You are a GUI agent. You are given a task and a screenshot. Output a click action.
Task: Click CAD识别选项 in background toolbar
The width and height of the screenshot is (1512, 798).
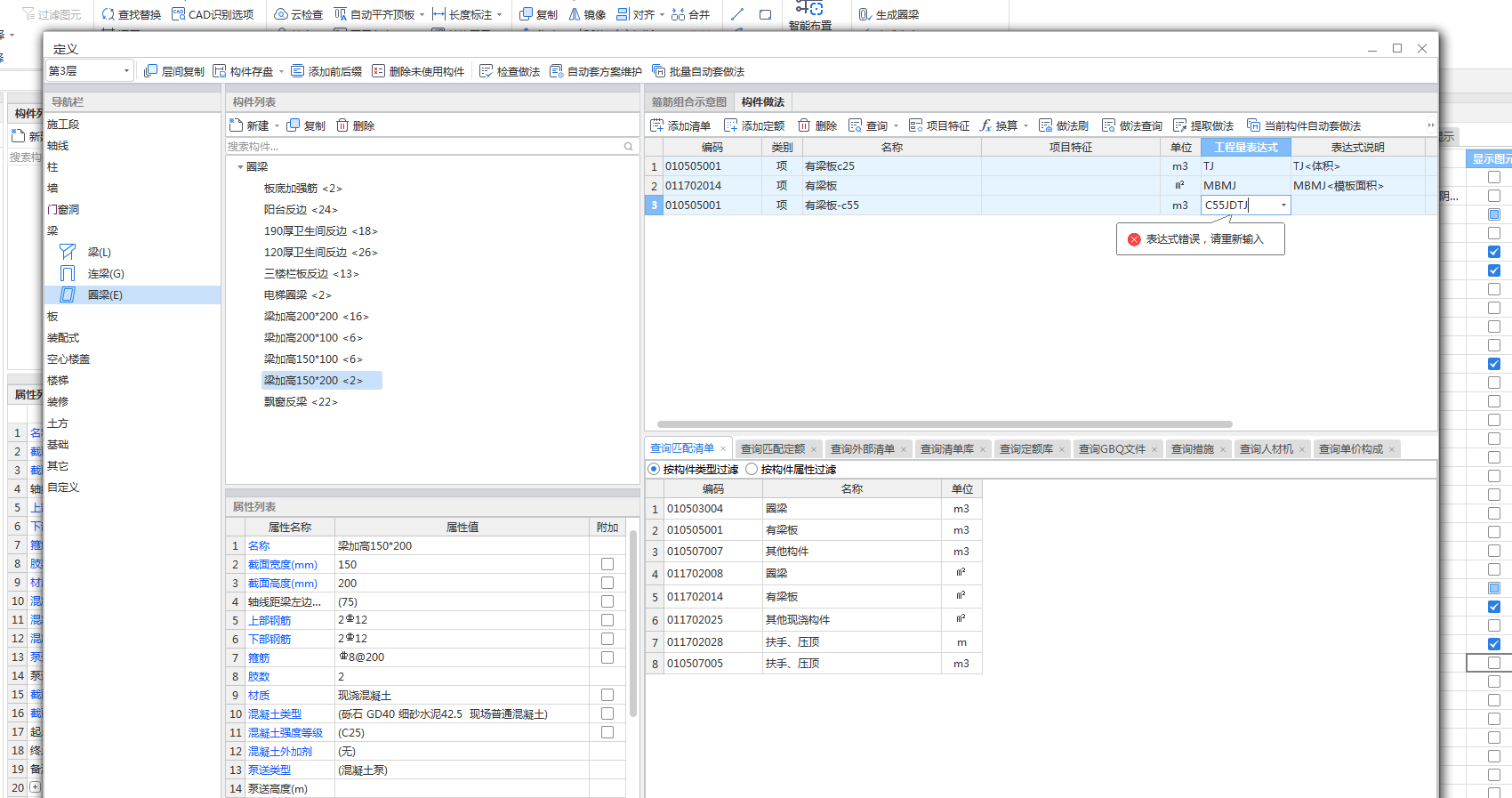coord(213,14)
